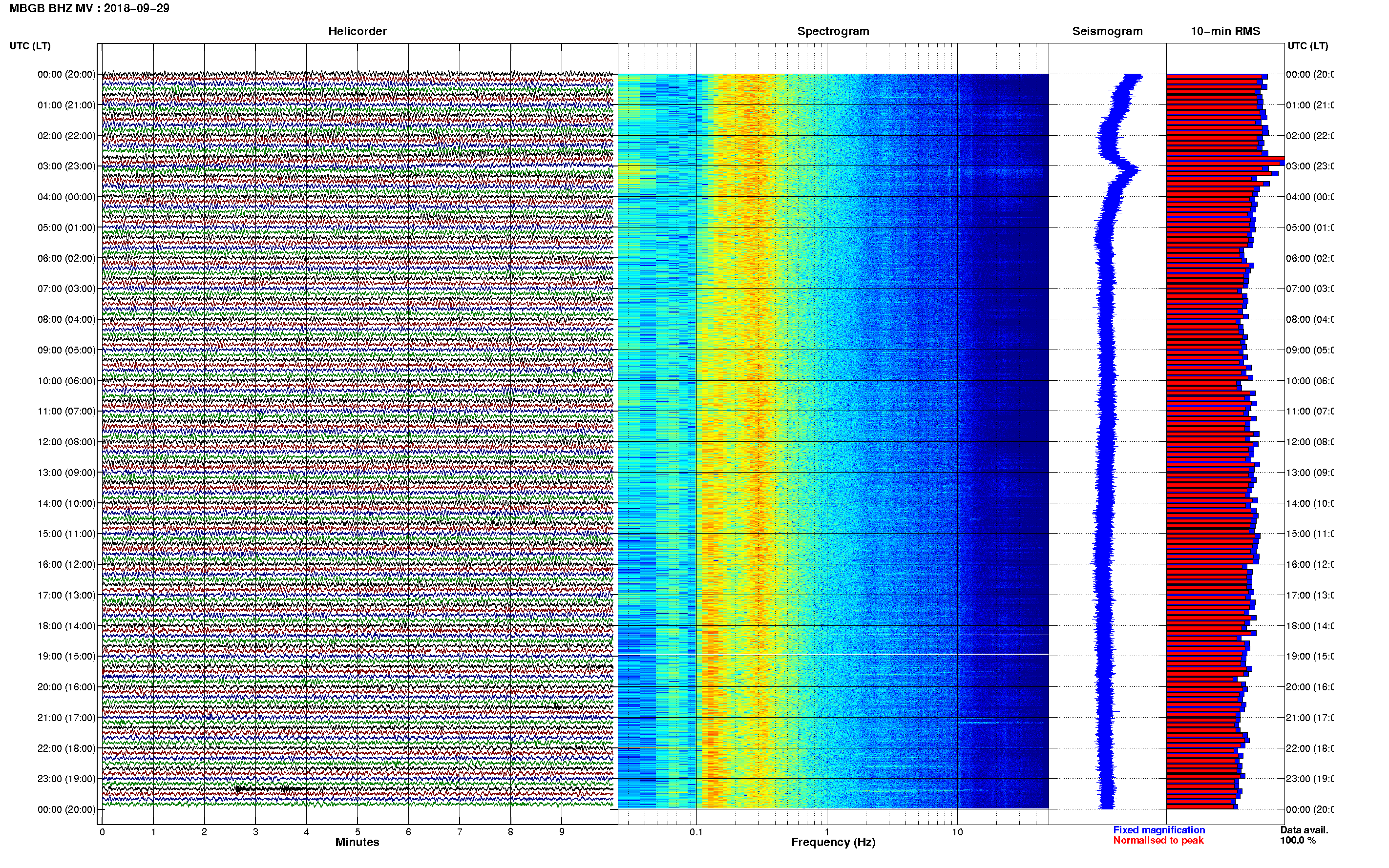Select tick '5' on the Minutes axis
1389x868 pixels.
pos(358,832)
